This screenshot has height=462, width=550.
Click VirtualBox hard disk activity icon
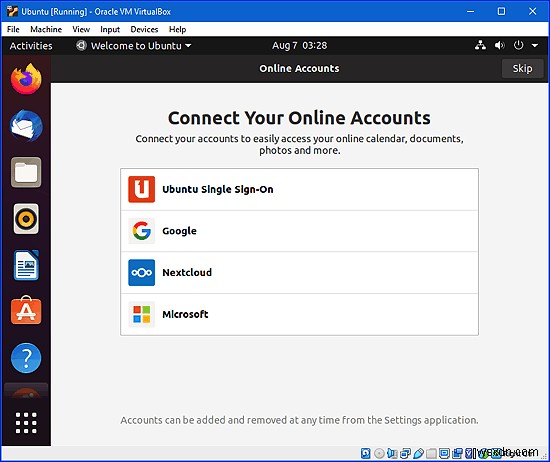tap(365, 453)
